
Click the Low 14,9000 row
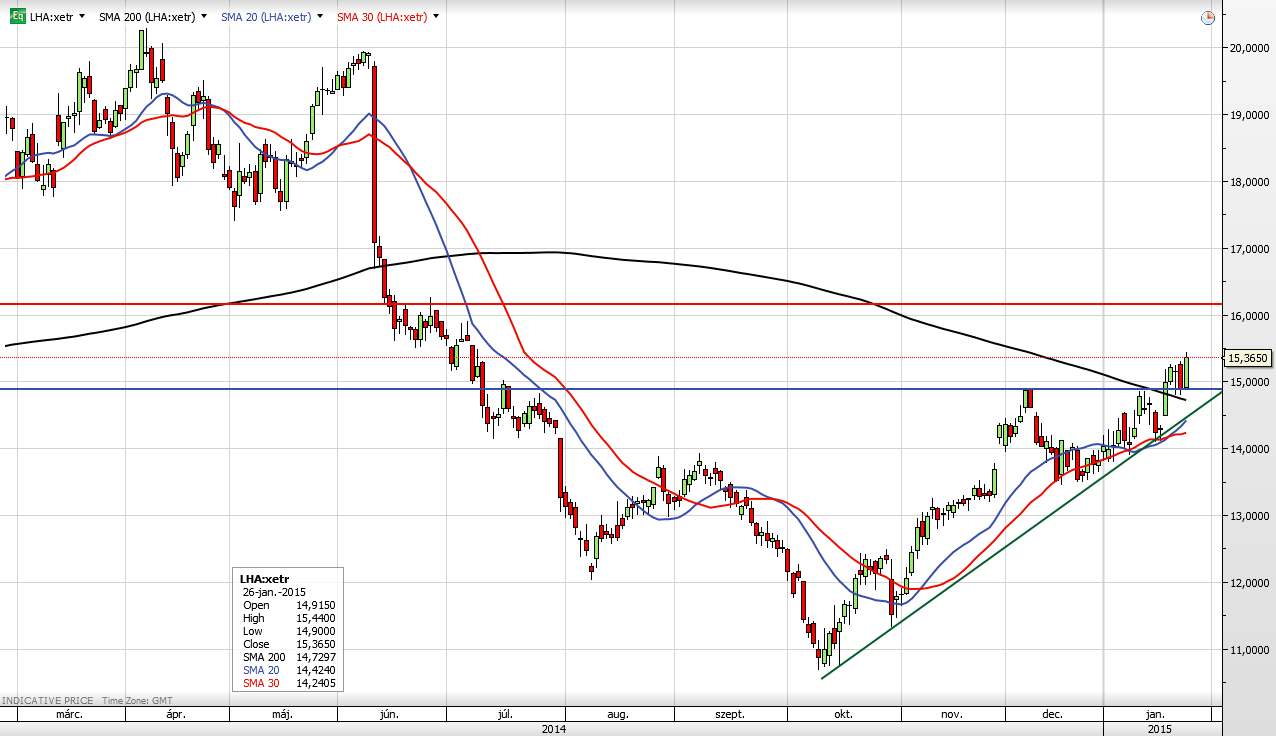click(x=289, y=631)
